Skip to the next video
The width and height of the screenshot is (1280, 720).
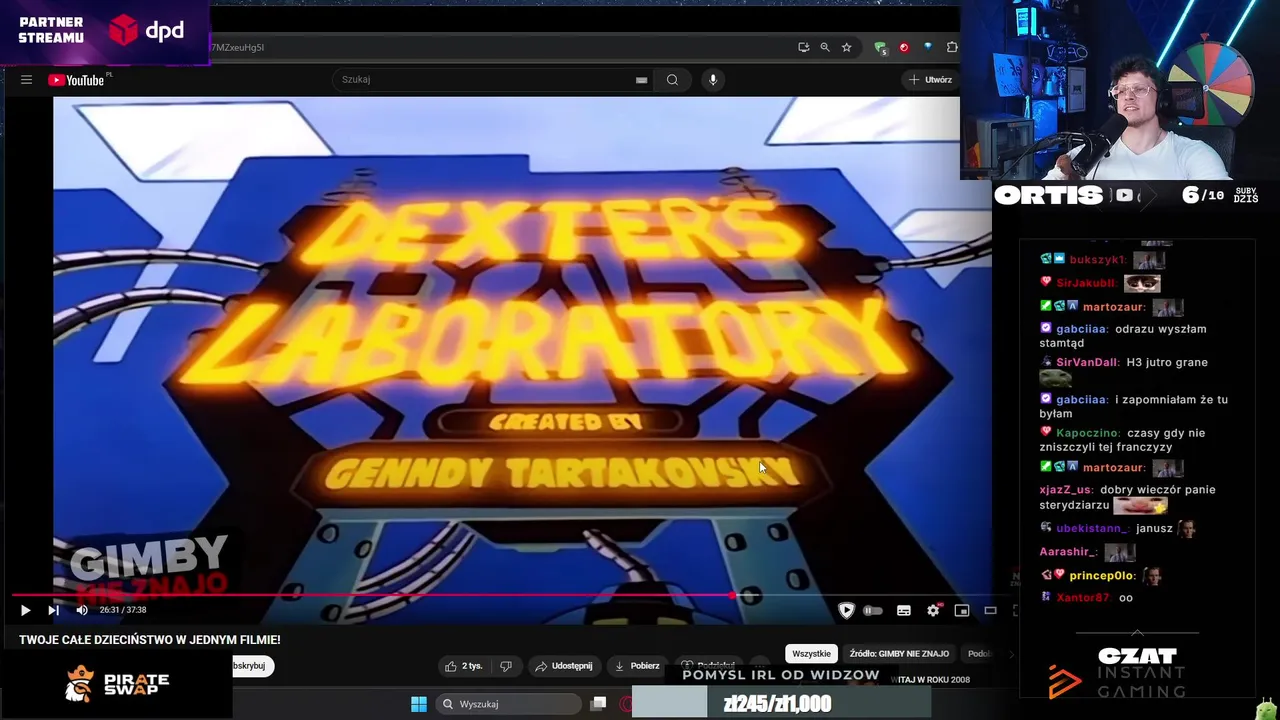coord(53,610)
